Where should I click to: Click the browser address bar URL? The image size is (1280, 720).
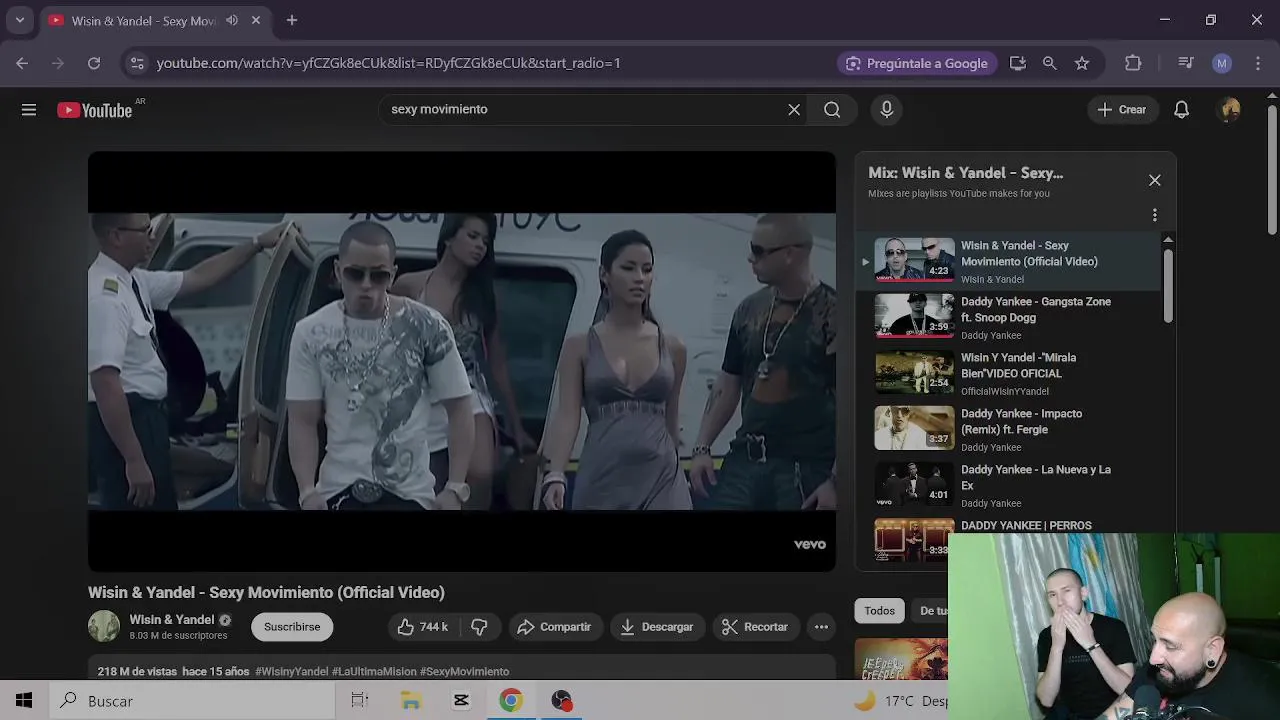pyautogui.click(x=389, y=63)
